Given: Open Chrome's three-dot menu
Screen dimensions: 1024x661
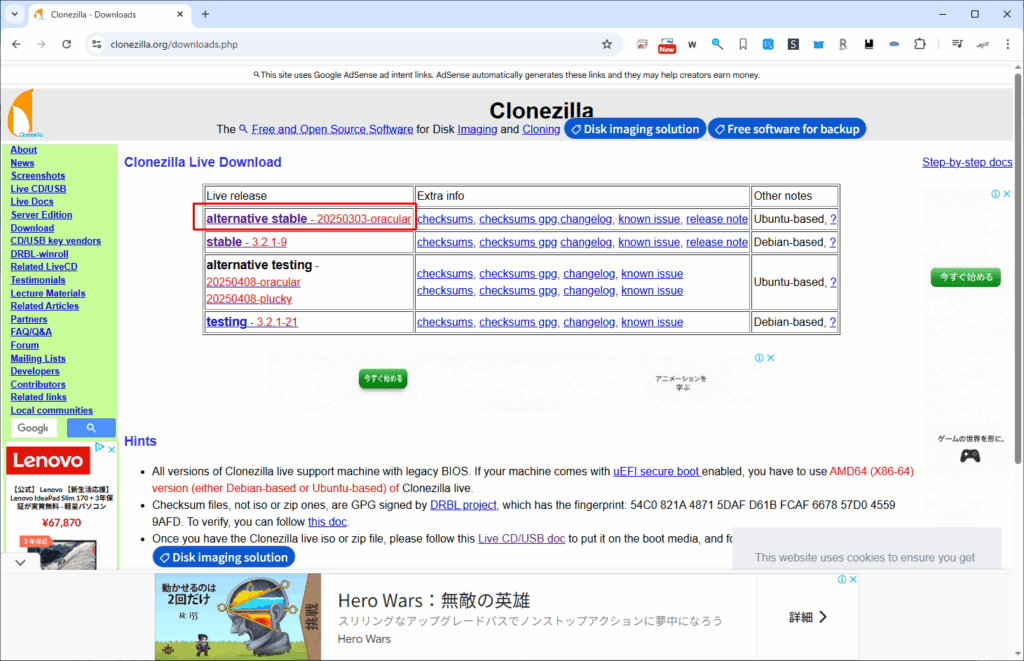Looking at the screenshot, I should tap(1008, 44).
